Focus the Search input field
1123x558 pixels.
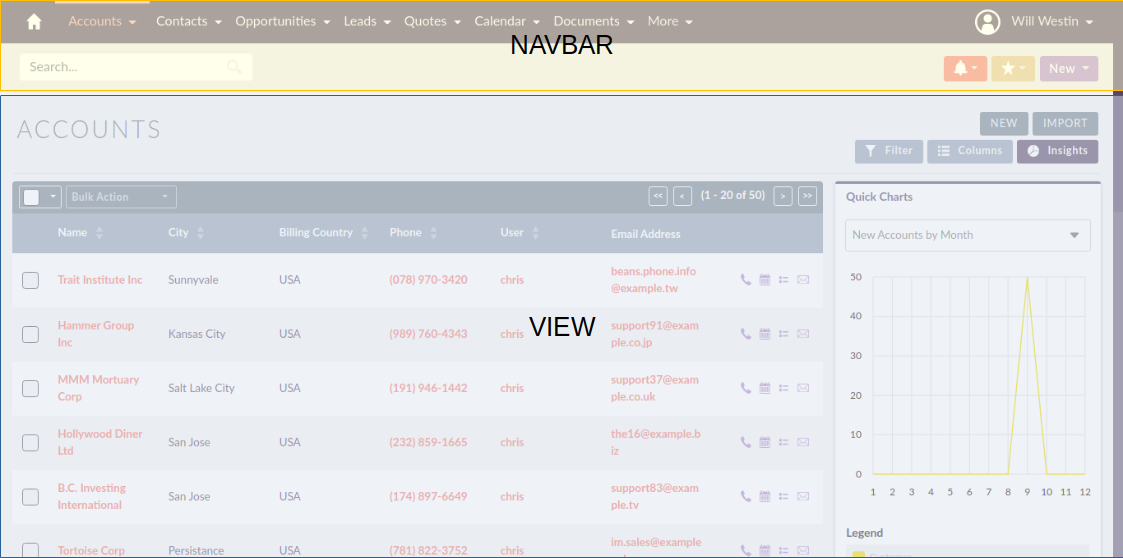coord(136,67)
